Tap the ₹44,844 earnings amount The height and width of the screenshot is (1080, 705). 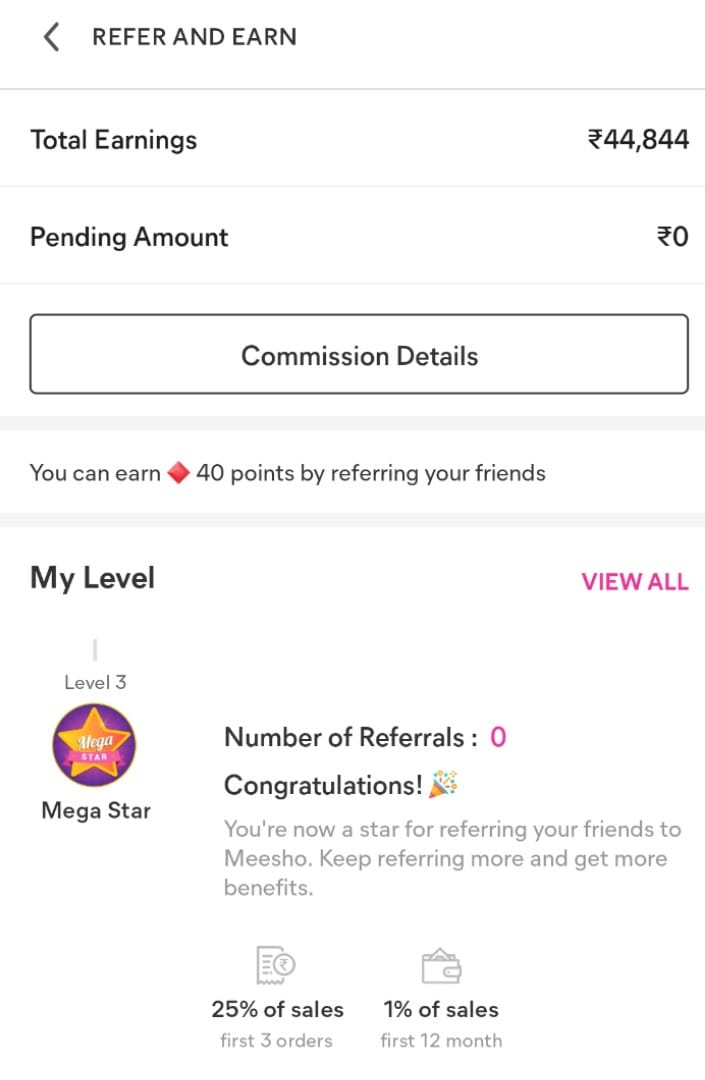point(638,140)
